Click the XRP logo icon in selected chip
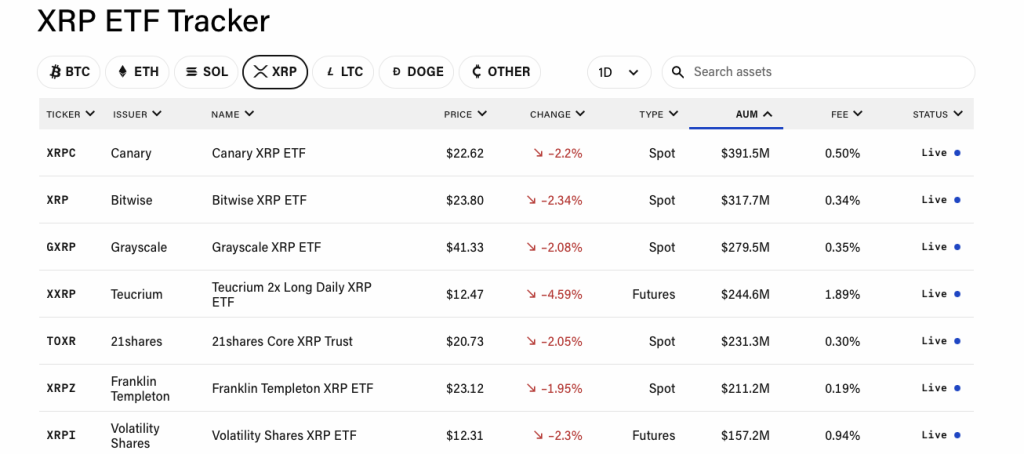The height and width of the screenshot is (454, 1024). coord(260,72)
